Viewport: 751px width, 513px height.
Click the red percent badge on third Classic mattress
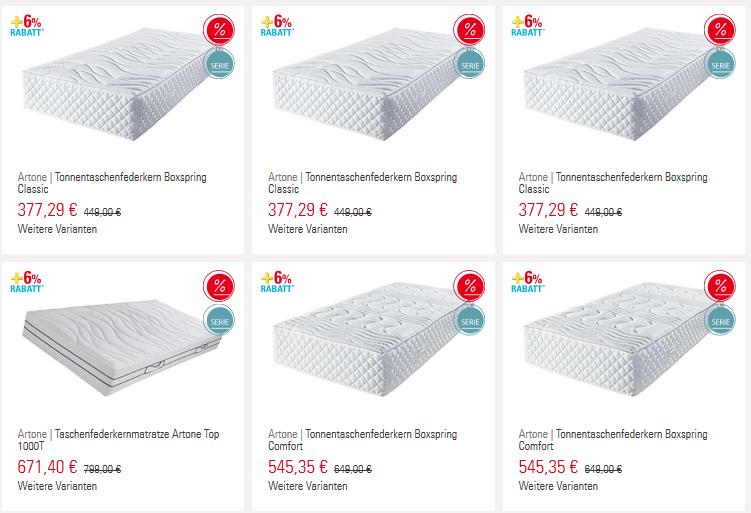pyautogui.click(x=720, y=30)
